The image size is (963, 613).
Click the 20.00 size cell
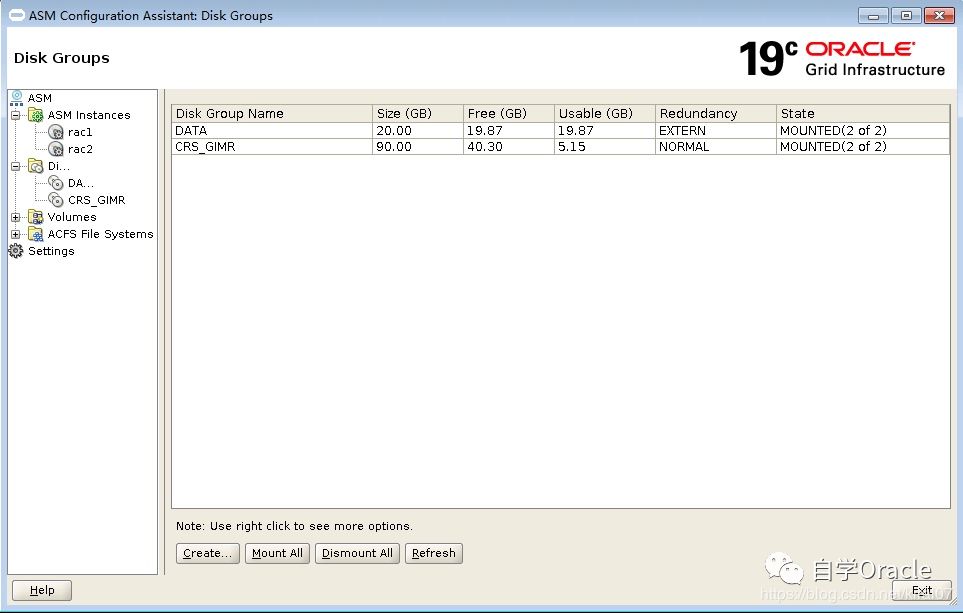[418, 130]
